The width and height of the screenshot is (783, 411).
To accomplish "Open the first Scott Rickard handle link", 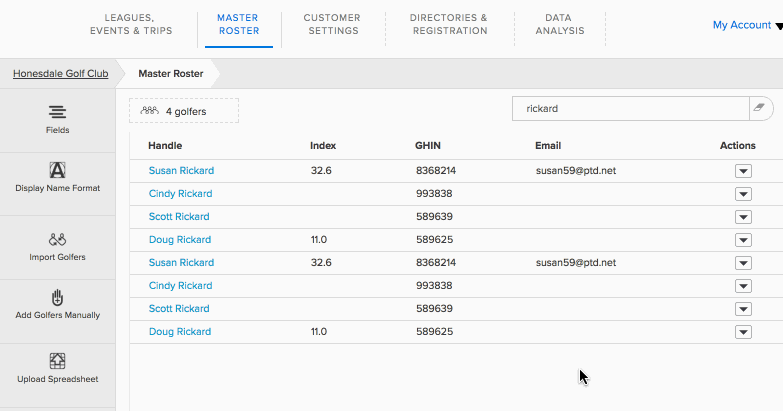I will (179, 216).
